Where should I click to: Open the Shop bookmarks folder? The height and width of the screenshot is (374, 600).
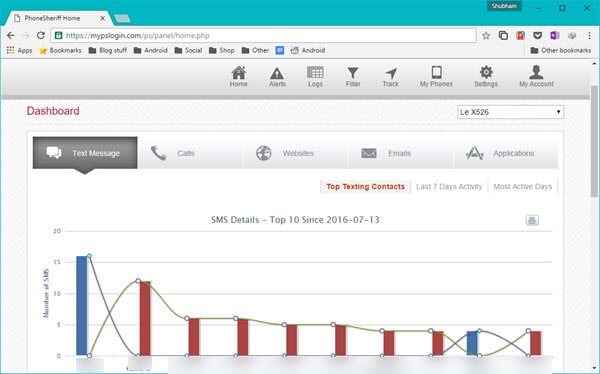click(222, 50)
